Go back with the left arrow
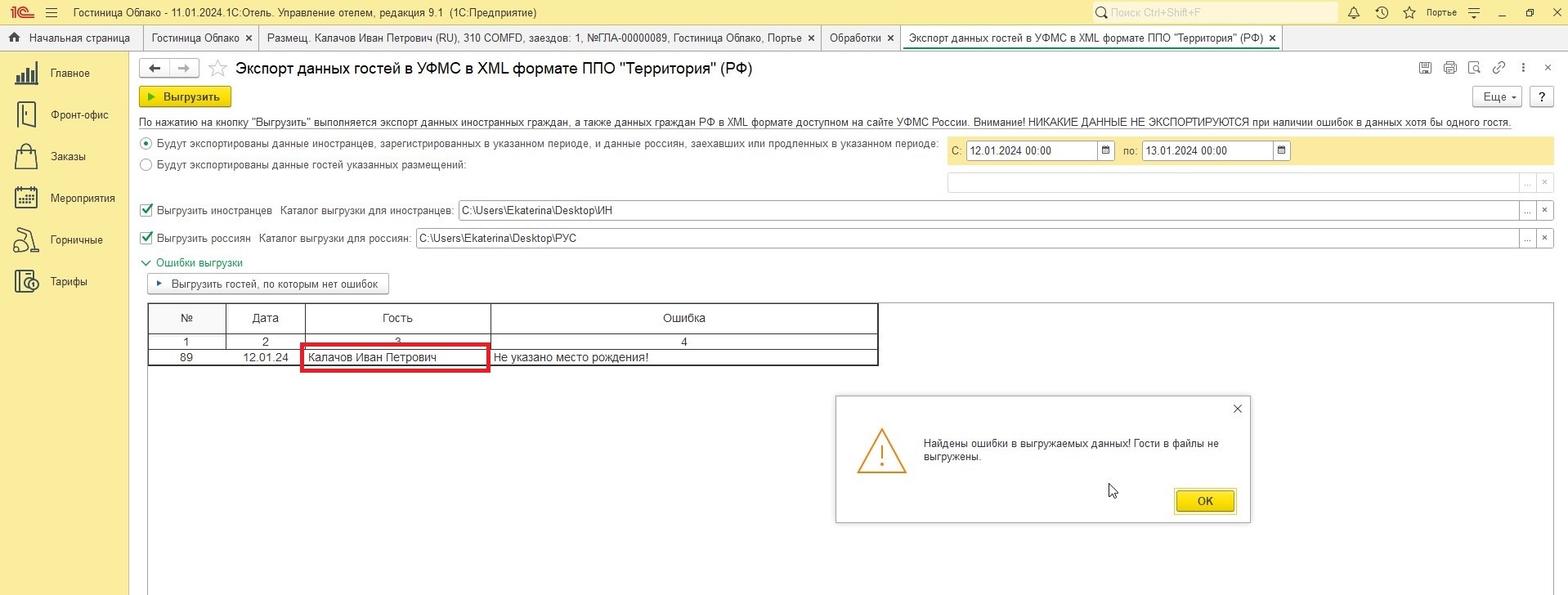1568x595 pixels. coord(155,69)
